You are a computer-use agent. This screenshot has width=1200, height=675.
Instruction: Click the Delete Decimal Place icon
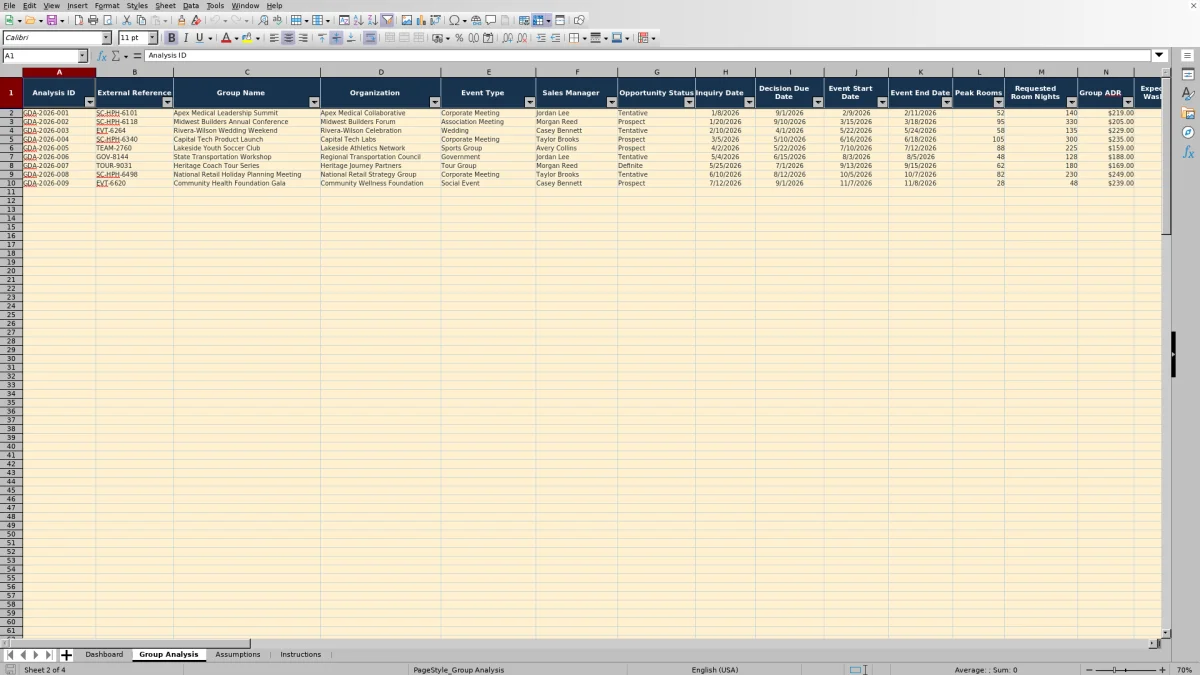coord(522,38)
